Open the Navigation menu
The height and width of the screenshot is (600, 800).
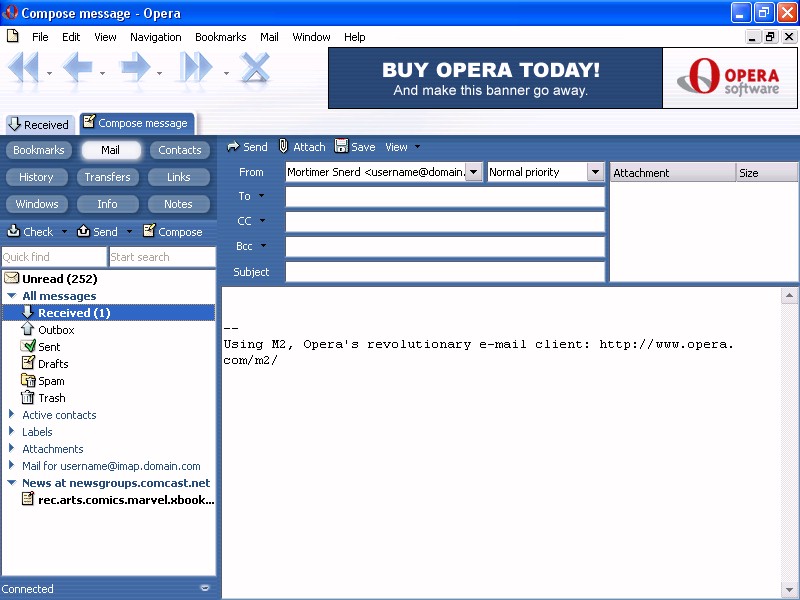pyautogui.click(x=156, y=37)
